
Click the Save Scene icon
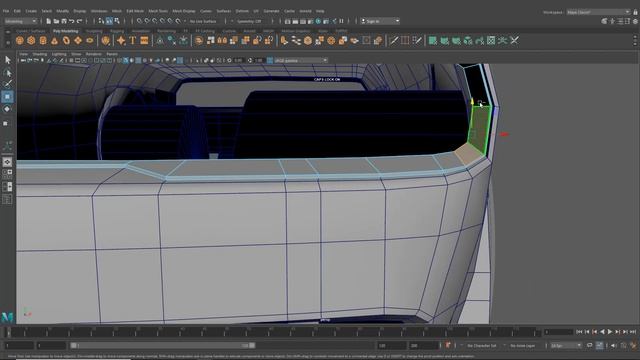[x=64, y=21]
